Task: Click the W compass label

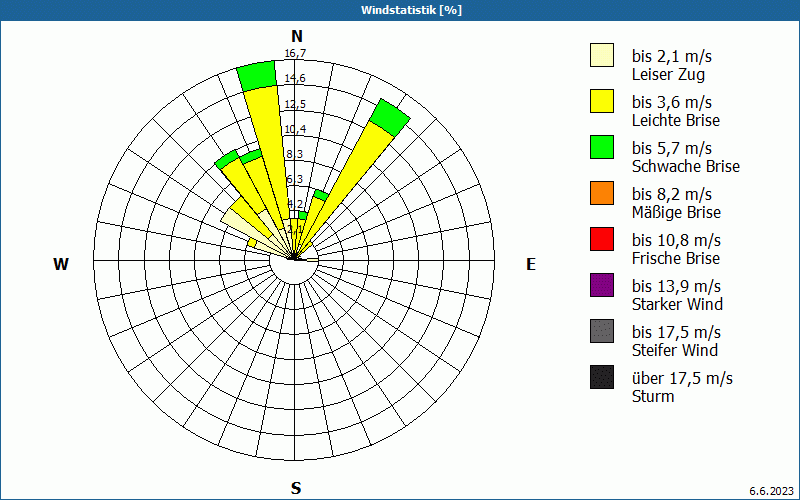Action: (60, 264)
